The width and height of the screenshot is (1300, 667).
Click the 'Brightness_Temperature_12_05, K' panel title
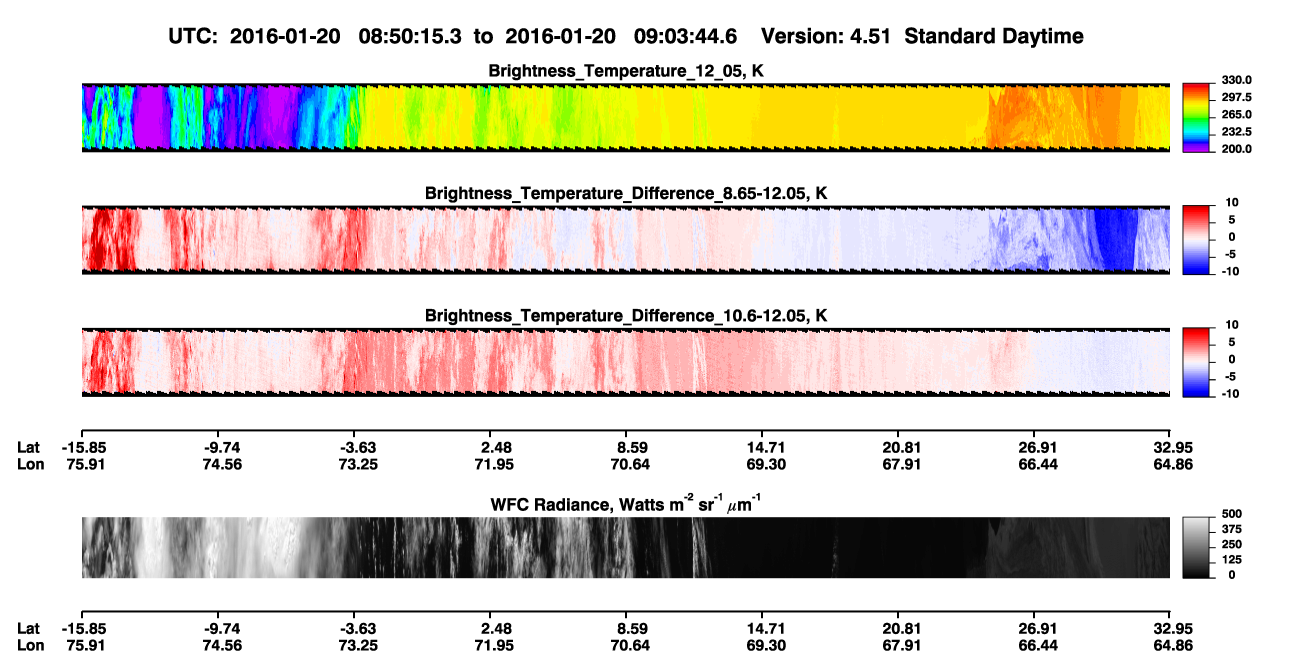[x=626, y=71]
